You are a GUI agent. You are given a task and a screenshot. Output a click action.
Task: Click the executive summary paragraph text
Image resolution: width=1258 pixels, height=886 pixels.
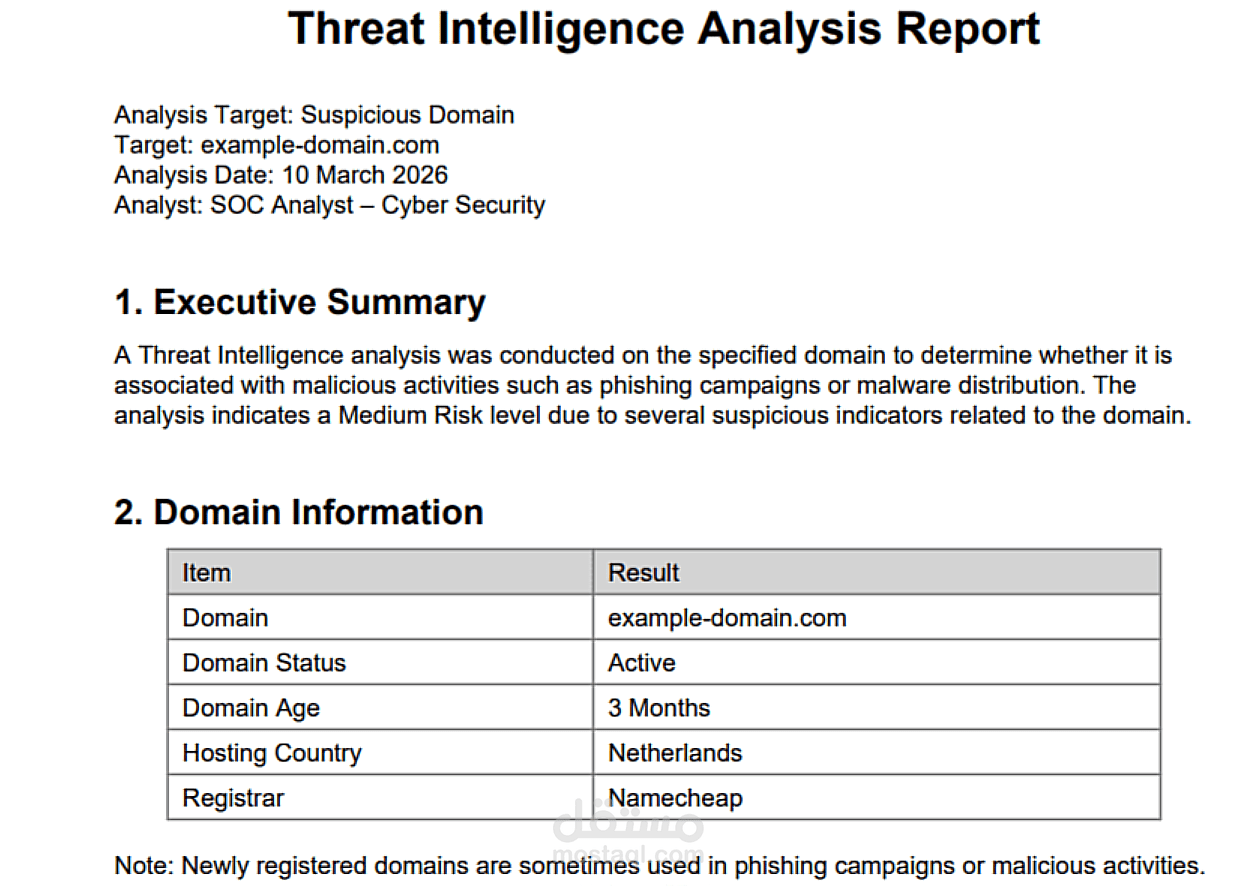pos(650,385)
